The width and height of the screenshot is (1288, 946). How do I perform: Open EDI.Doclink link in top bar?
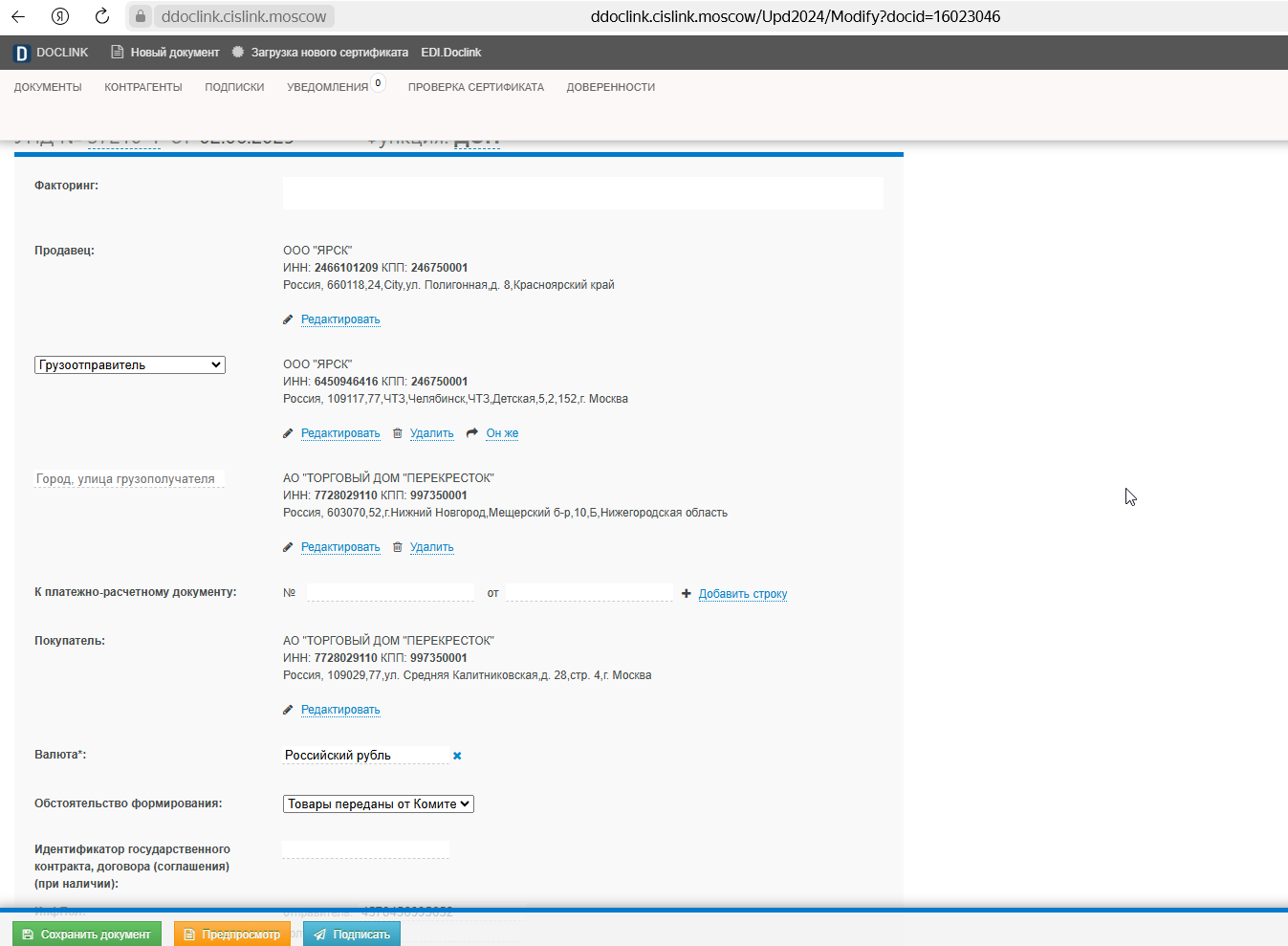coord(451,53)
